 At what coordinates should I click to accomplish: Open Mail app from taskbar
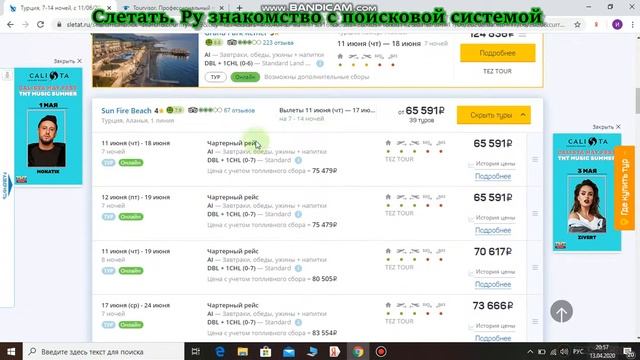tap(289, 351)
